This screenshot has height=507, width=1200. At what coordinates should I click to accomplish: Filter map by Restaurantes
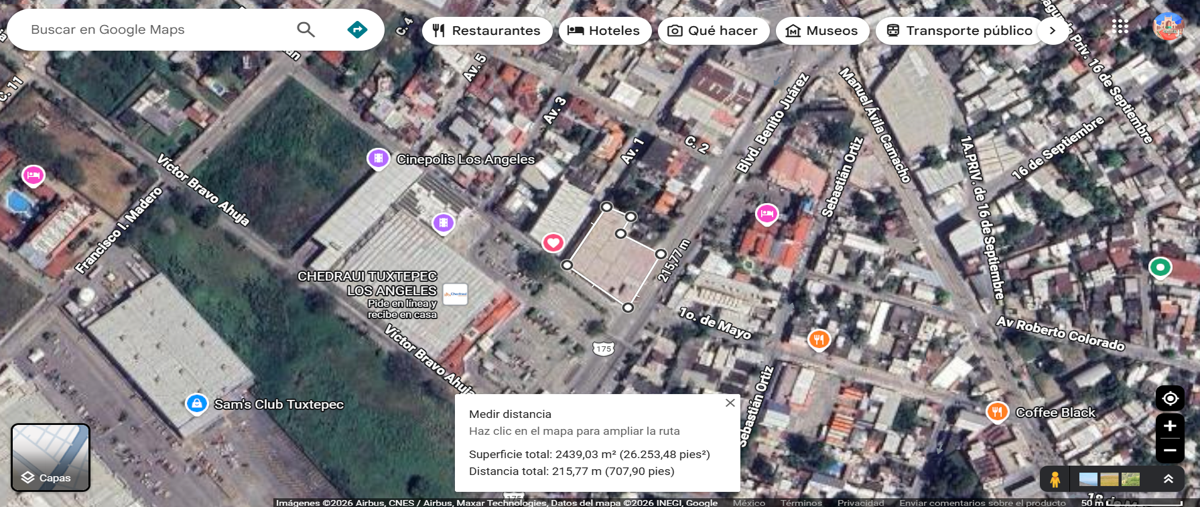[487, 31]
